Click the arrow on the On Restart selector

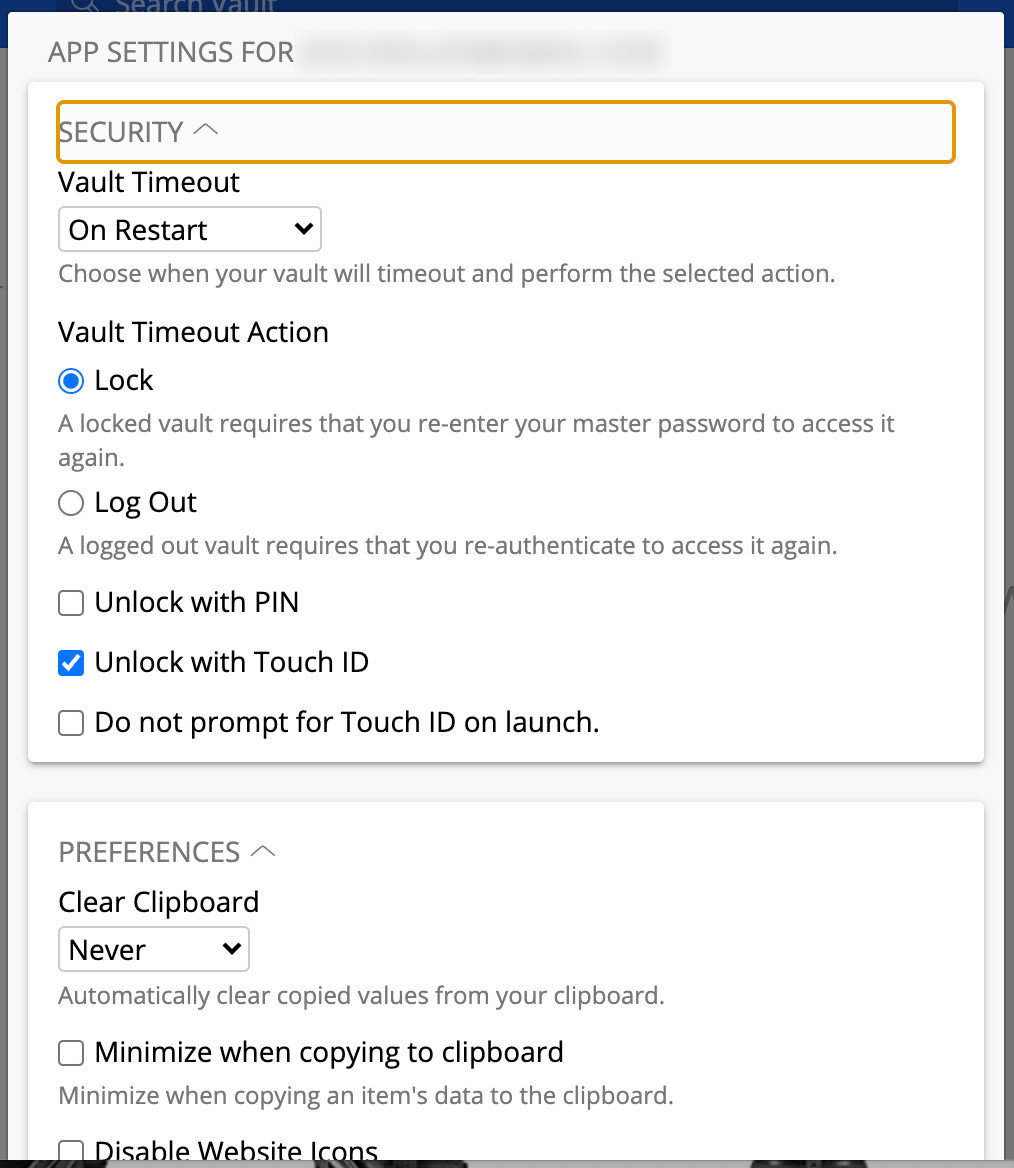[x=304, y=229]
